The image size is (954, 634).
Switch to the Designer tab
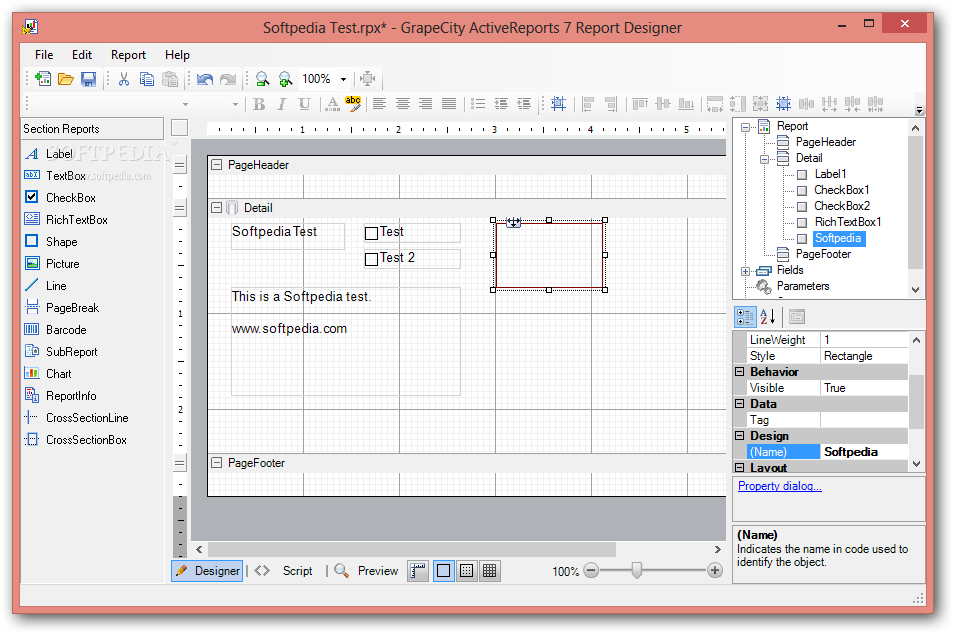[x=207, y=571]
